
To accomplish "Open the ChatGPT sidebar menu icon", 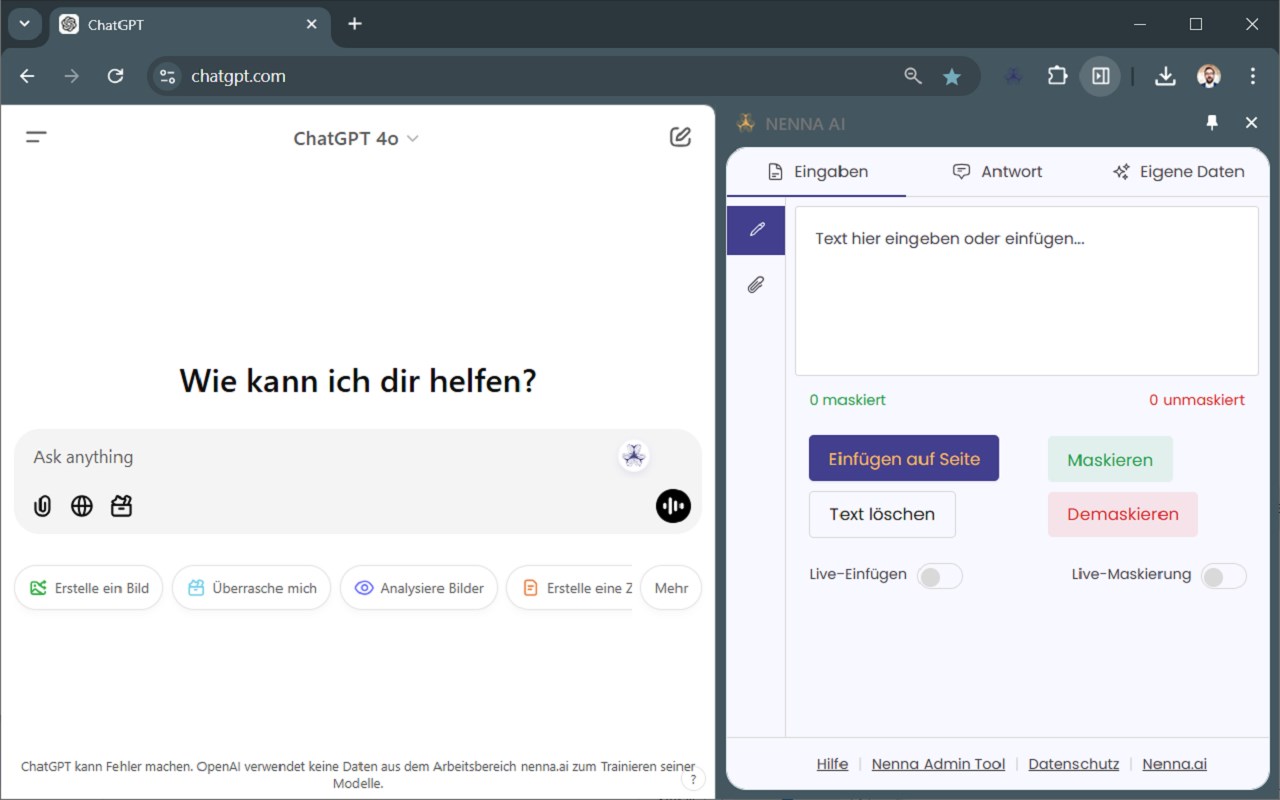I will 37,138.
